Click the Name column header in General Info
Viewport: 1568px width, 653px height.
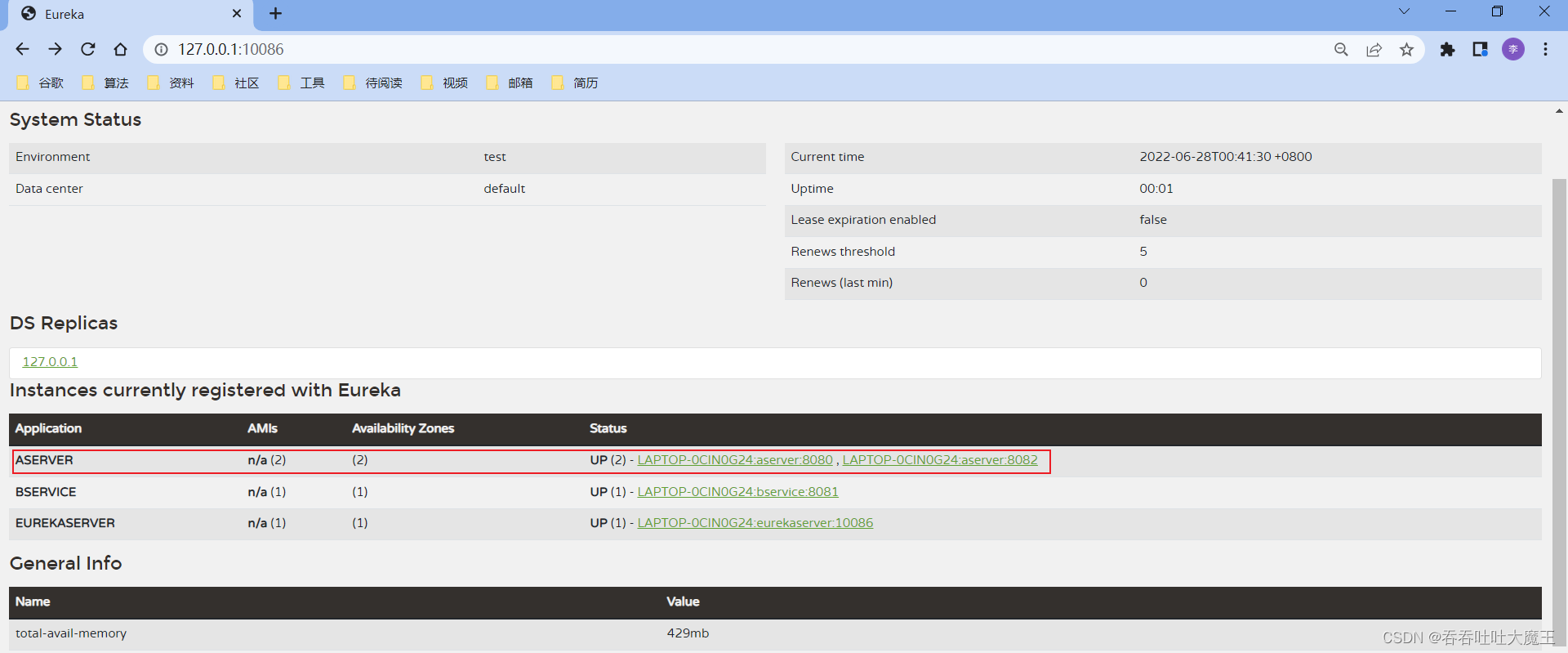coord(33,602)
